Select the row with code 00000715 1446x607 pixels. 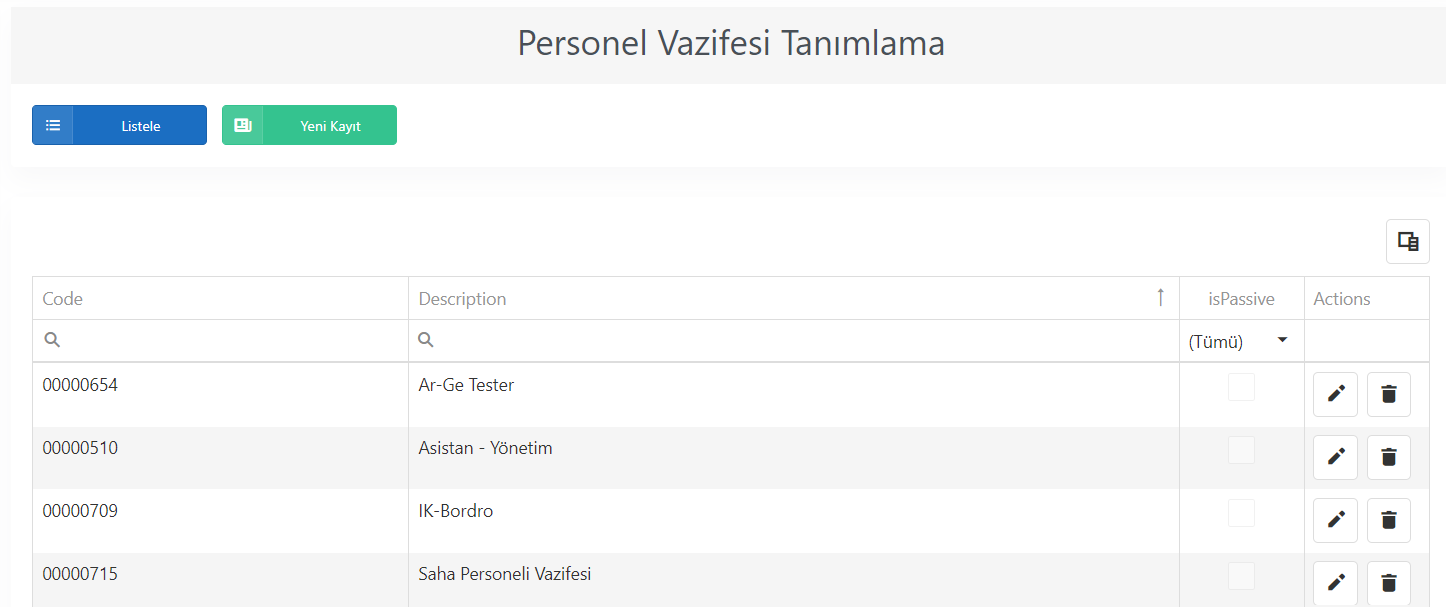coord(731,580)
